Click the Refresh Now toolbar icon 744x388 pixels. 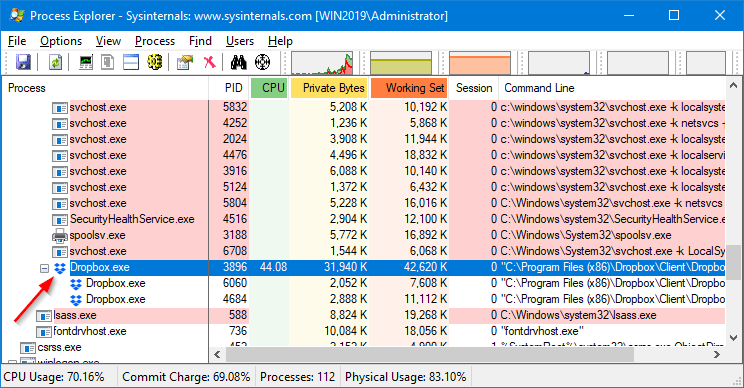pos(56,62)
